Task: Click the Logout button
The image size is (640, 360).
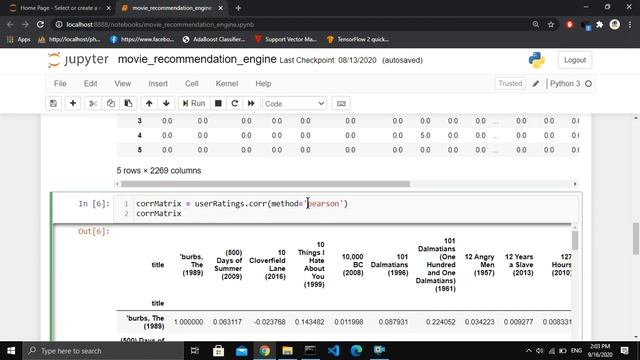Action: click(575, 60)
